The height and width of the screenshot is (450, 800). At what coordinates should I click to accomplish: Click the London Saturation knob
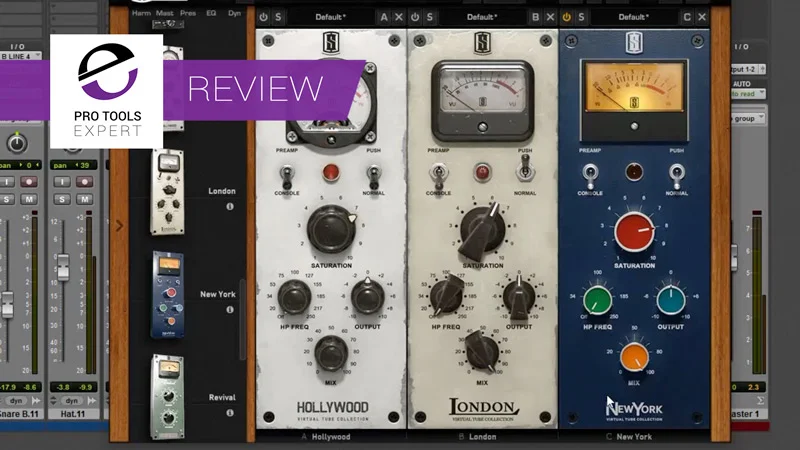pyautogui.click(x=482, y=231)
